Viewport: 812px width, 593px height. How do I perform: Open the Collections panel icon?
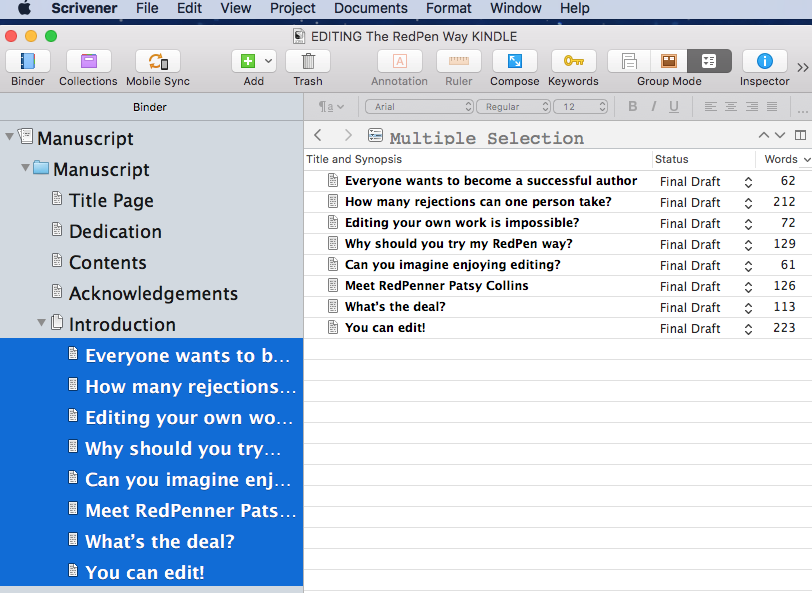(88, 62)
